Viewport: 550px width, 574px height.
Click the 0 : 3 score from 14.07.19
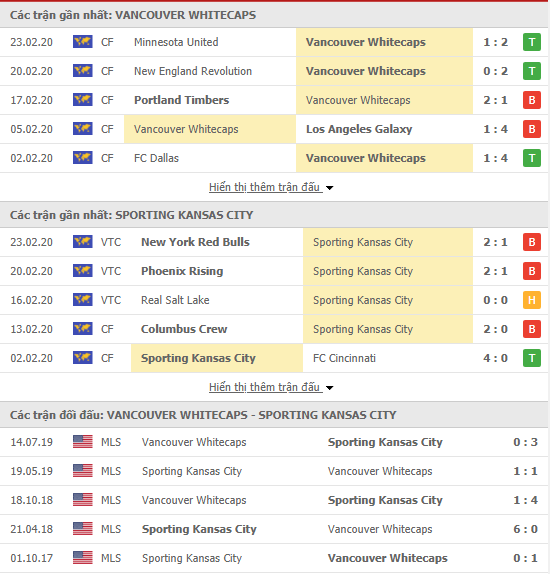click(x=525, y=442)
